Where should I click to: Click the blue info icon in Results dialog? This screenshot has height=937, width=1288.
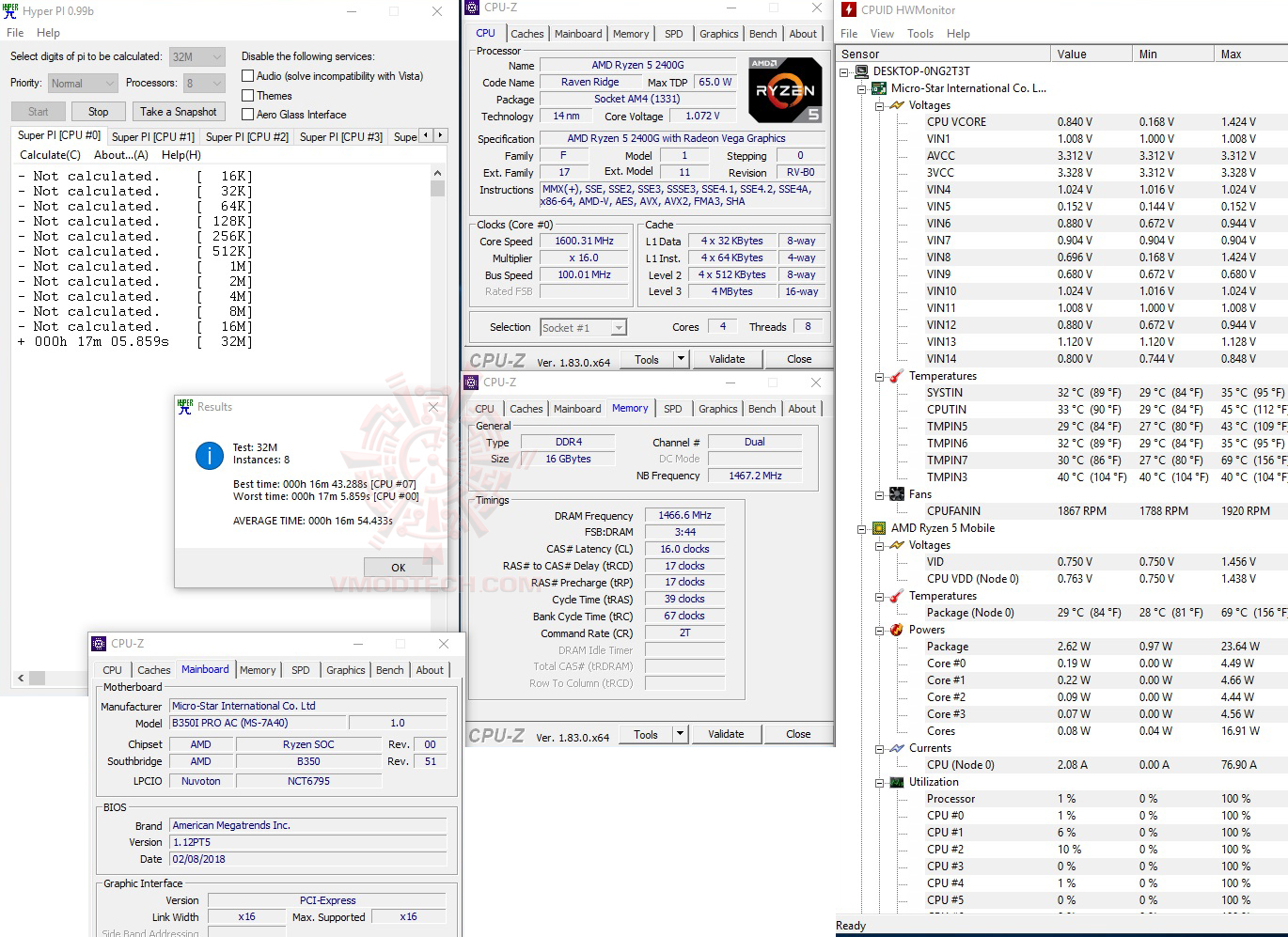(x=209, y=456)
